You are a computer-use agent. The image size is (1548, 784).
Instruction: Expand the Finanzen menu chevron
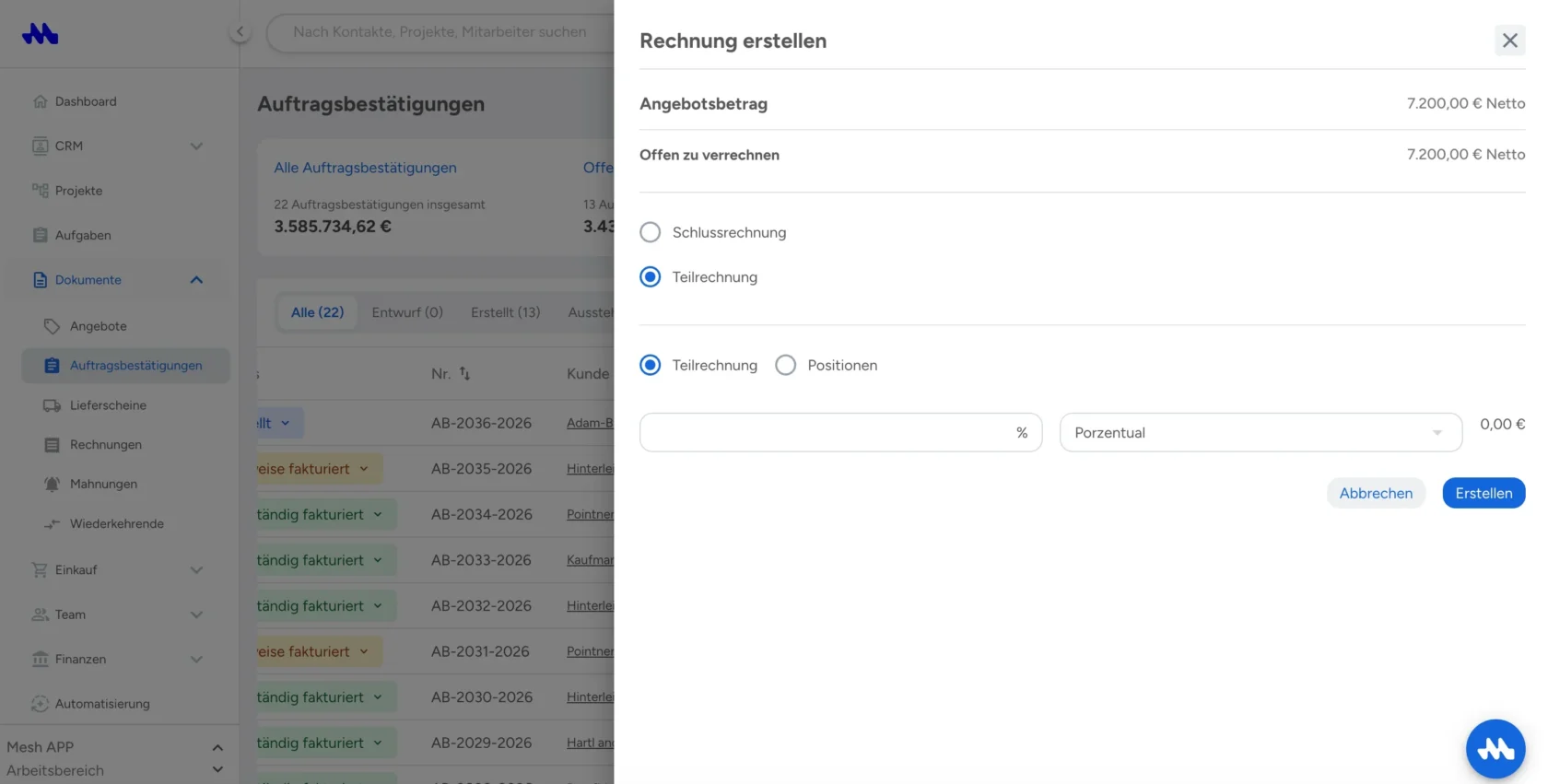196,659
